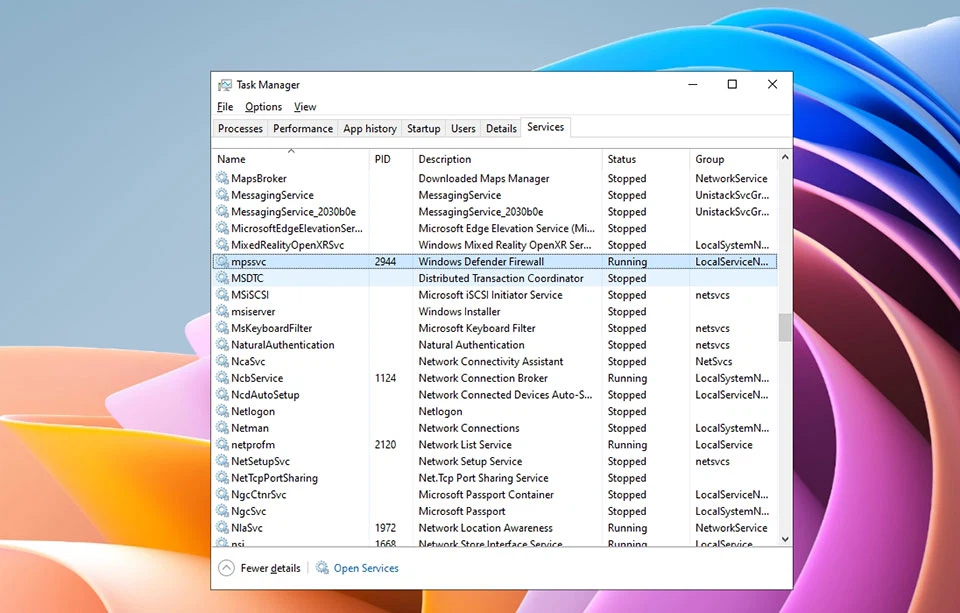Click PID 2120 of netprofm
This screenshot has height=613, width=960.
point(385,445)
